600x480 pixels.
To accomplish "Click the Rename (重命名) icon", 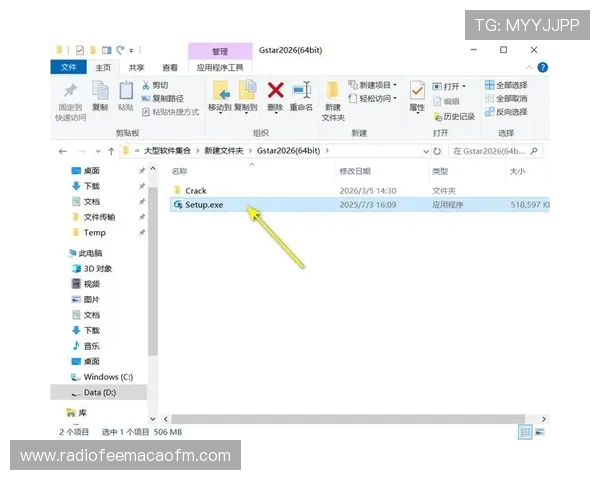I will pyautogui.click(x=302, y=91).
